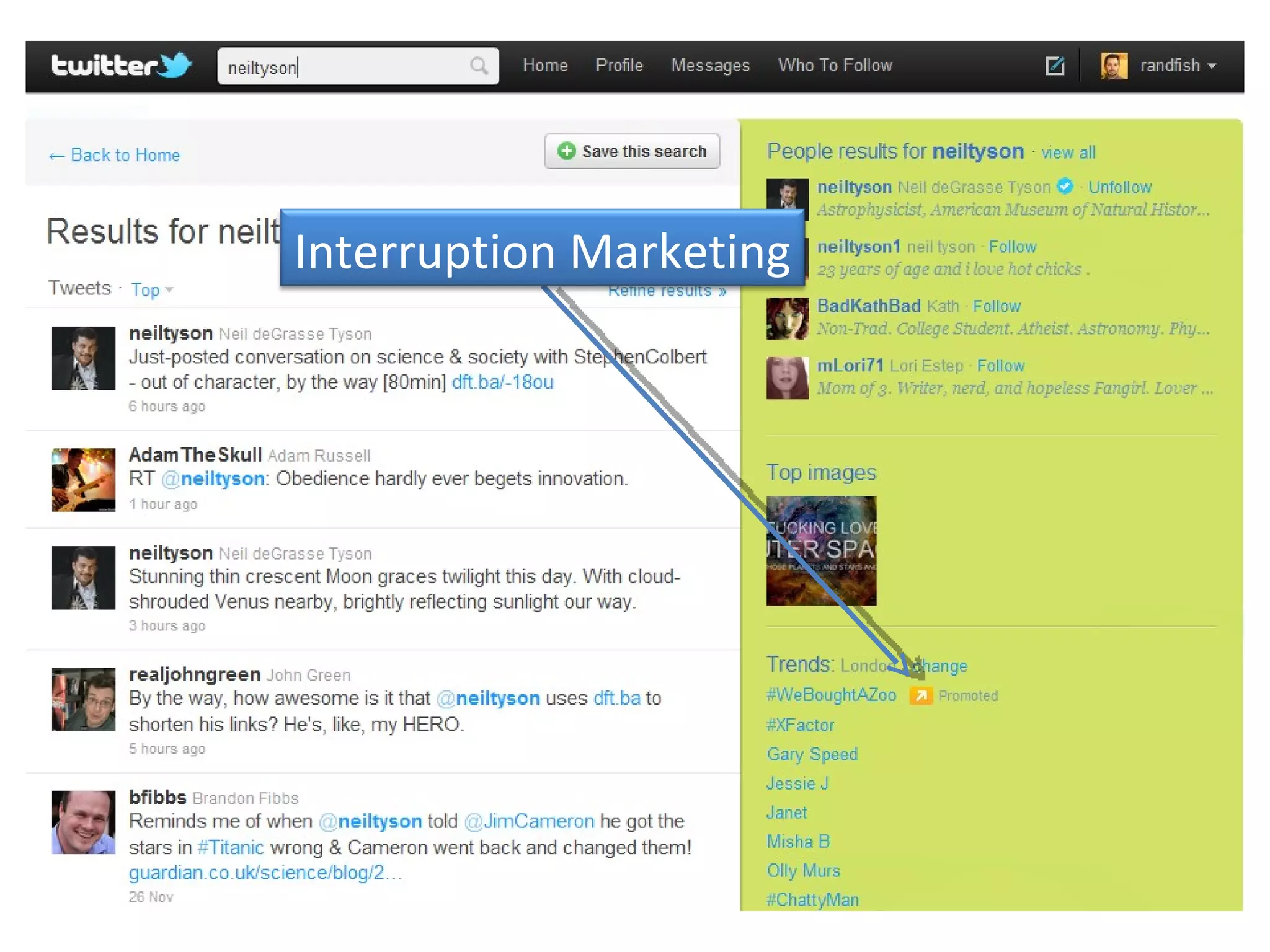Open AdamTheSkull username link
This screenshot has width=1270, height=952.
point(195,455)
